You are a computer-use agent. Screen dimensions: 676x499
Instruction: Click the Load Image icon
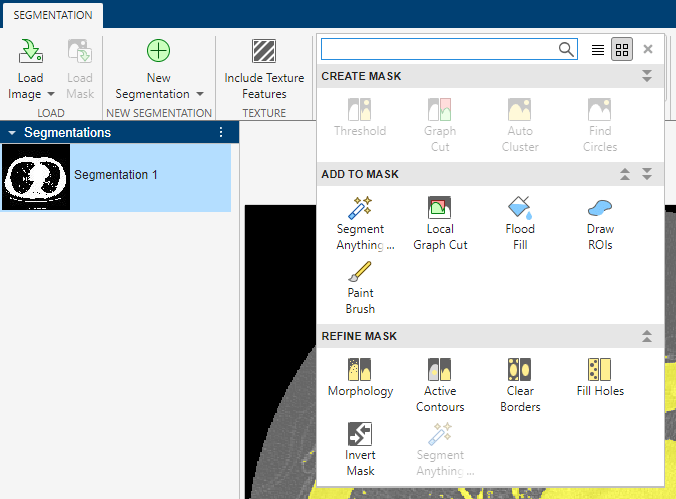point(31,51)
